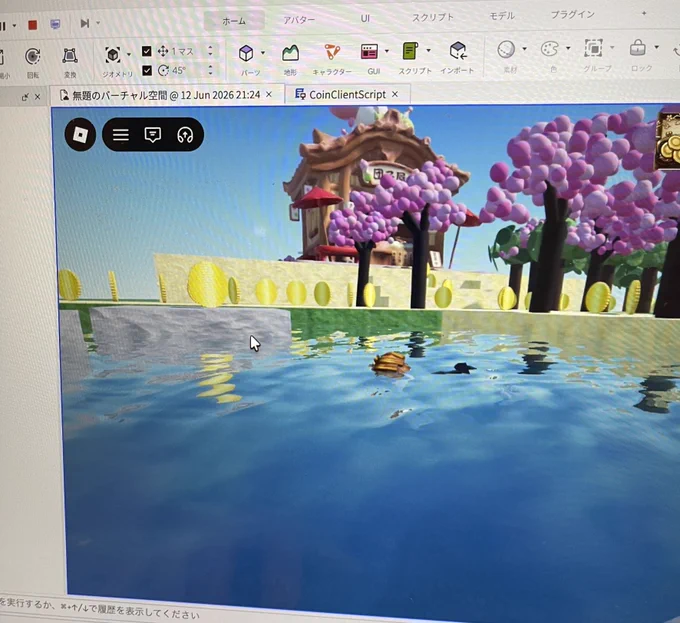
Task: Adjust the stepper arrows for 45°
Action: click(x=210, y=69)
